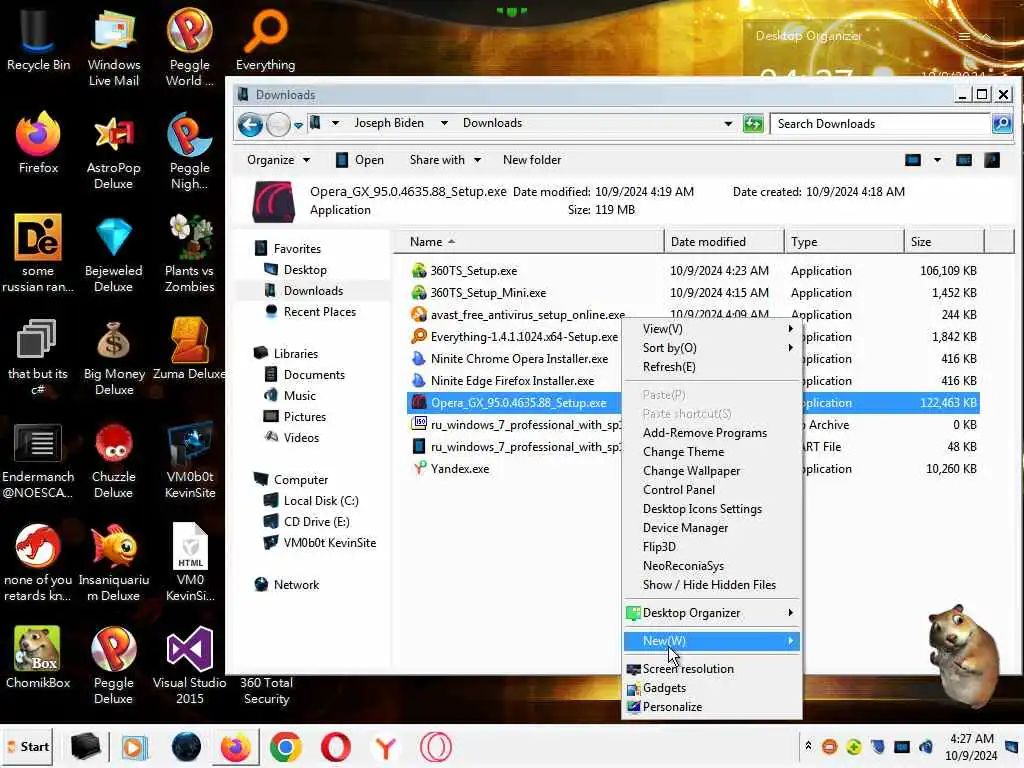Open AstroPop Deluxe desktop icon
The height and width of the screenshot is (768, 1024).
114,153
